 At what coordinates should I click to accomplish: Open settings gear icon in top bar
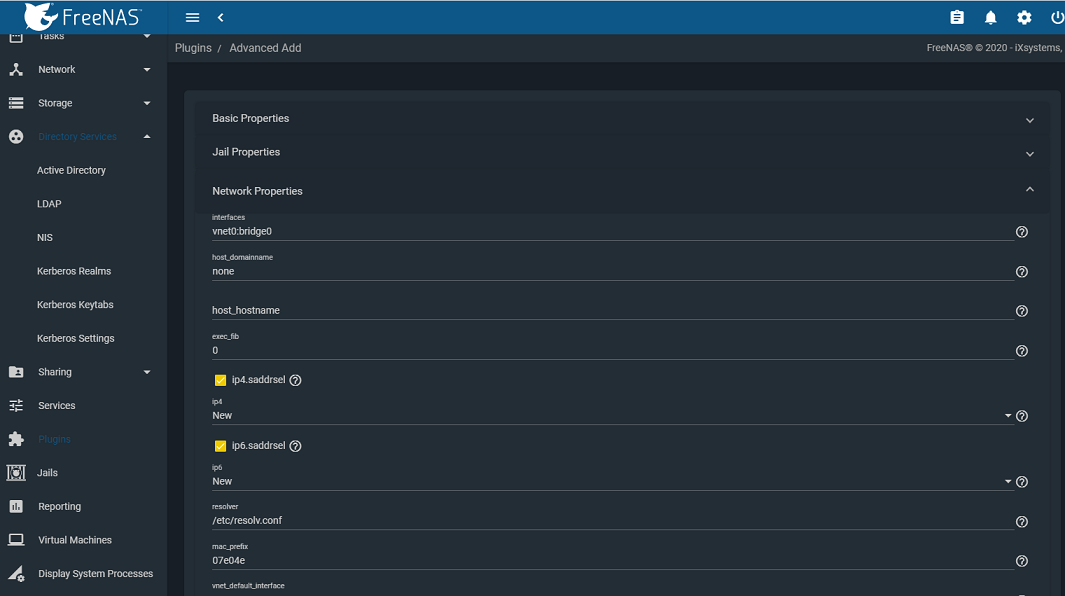[x=1024, y=18]
